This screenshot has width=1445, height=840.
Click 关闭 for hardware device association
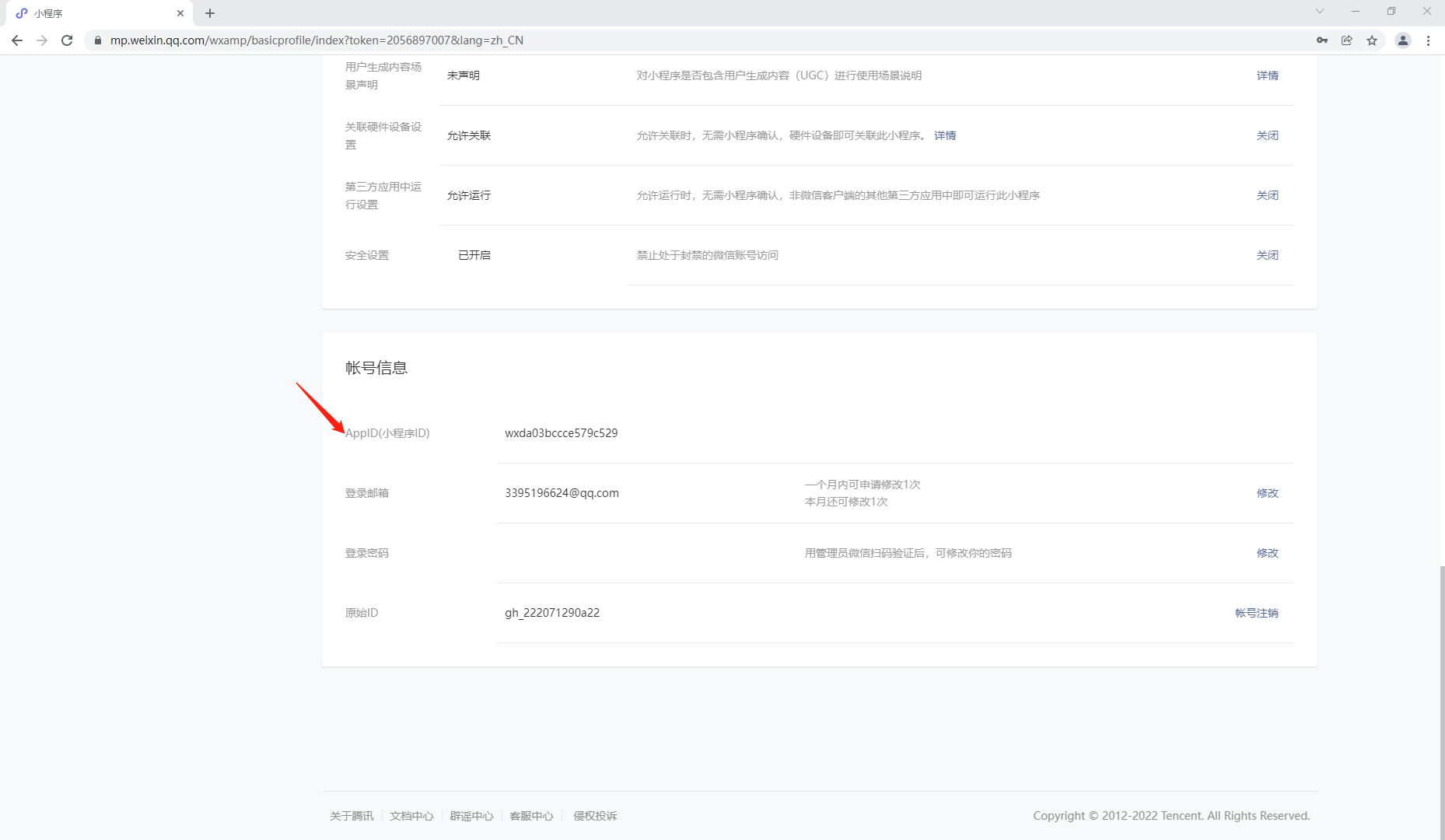[1268, 135]
